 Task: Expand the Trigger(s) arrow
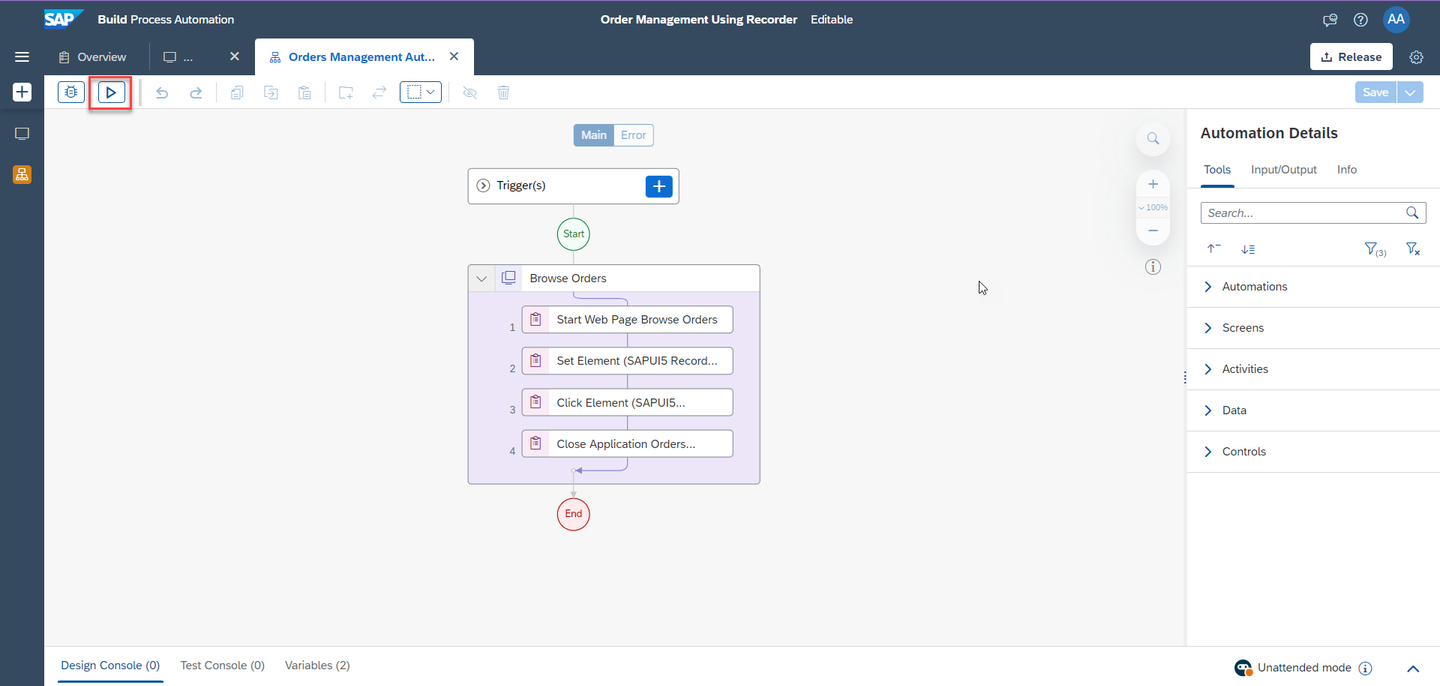[483, 186]
